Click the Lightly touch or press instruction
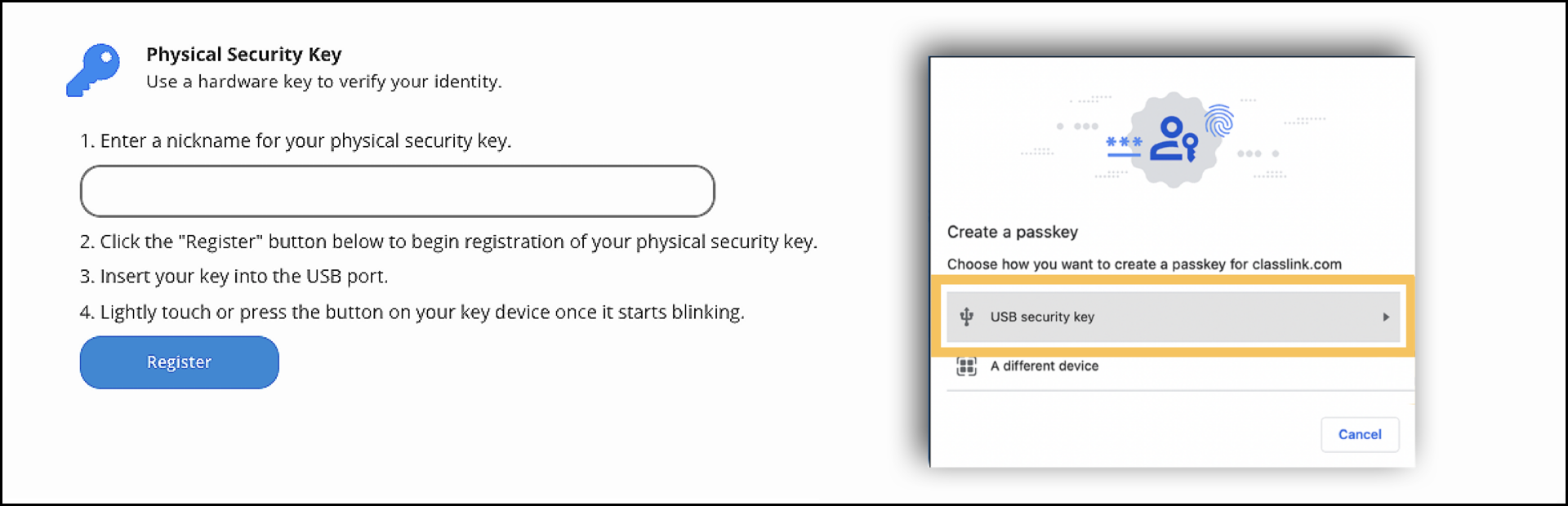 [412, 312]
